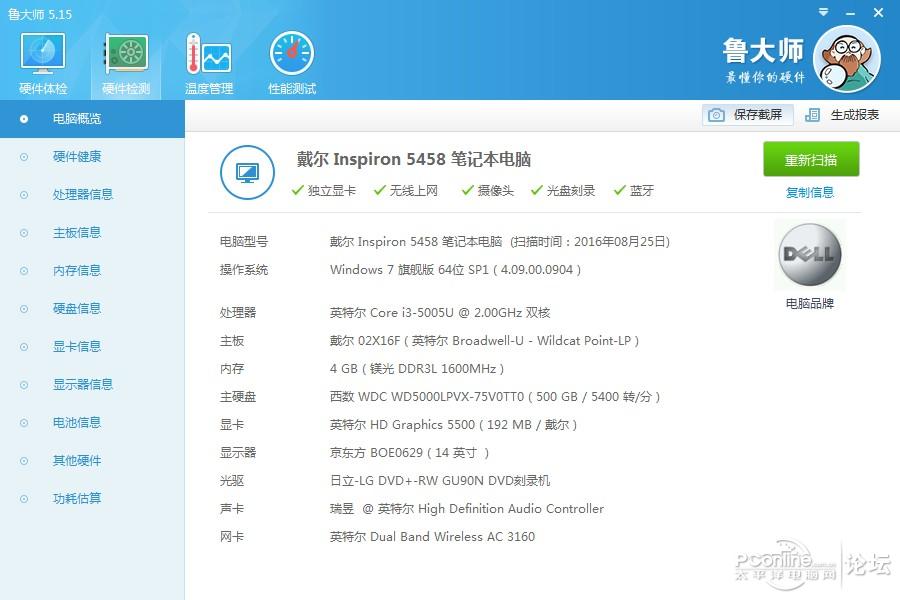Screen dimensions: 900x600
Task: Click the 戴尔 02X16F motherboard value
Action: pyautogui.click(x=484, y=340)
